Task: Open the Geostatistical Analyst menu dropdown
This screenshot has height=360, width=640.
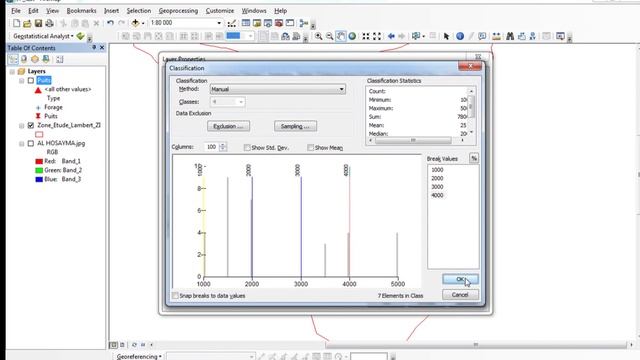Action: pos(43,36)
